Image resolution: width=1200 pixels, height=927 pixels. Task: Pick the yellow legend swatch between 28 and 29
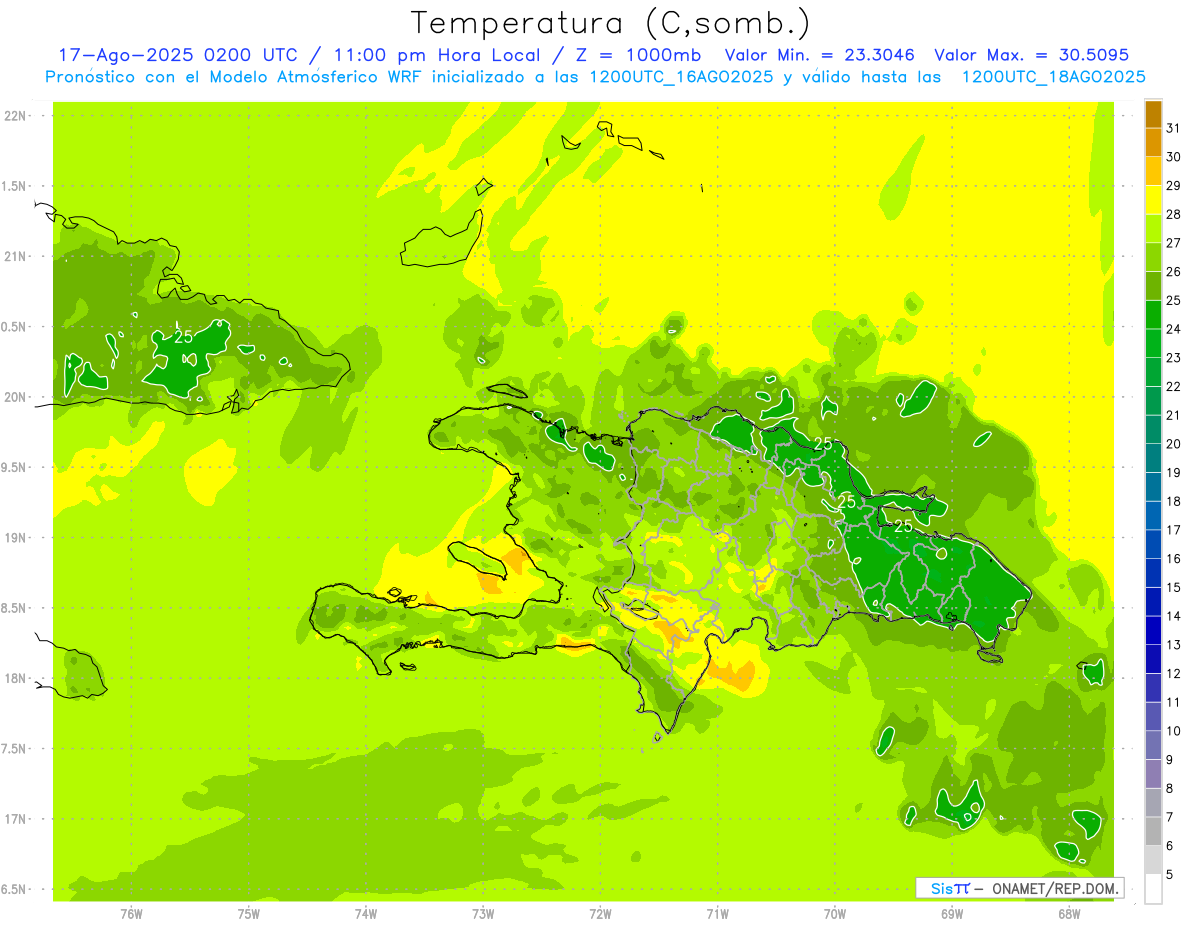click(1153, 200)
